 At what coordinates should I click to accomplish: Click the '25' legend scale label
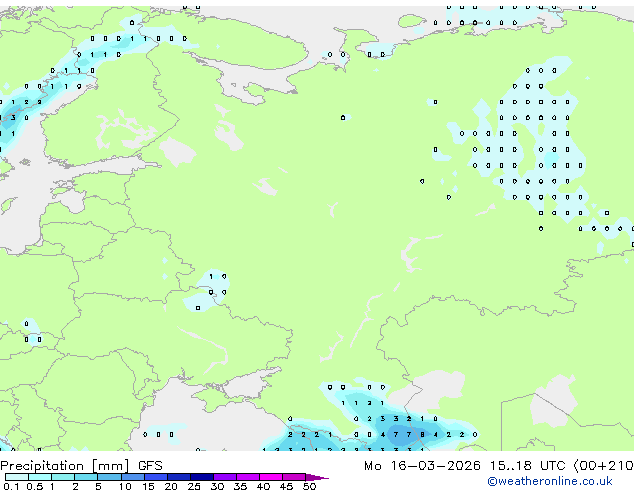pyautogui.click(x=194, y=486)
